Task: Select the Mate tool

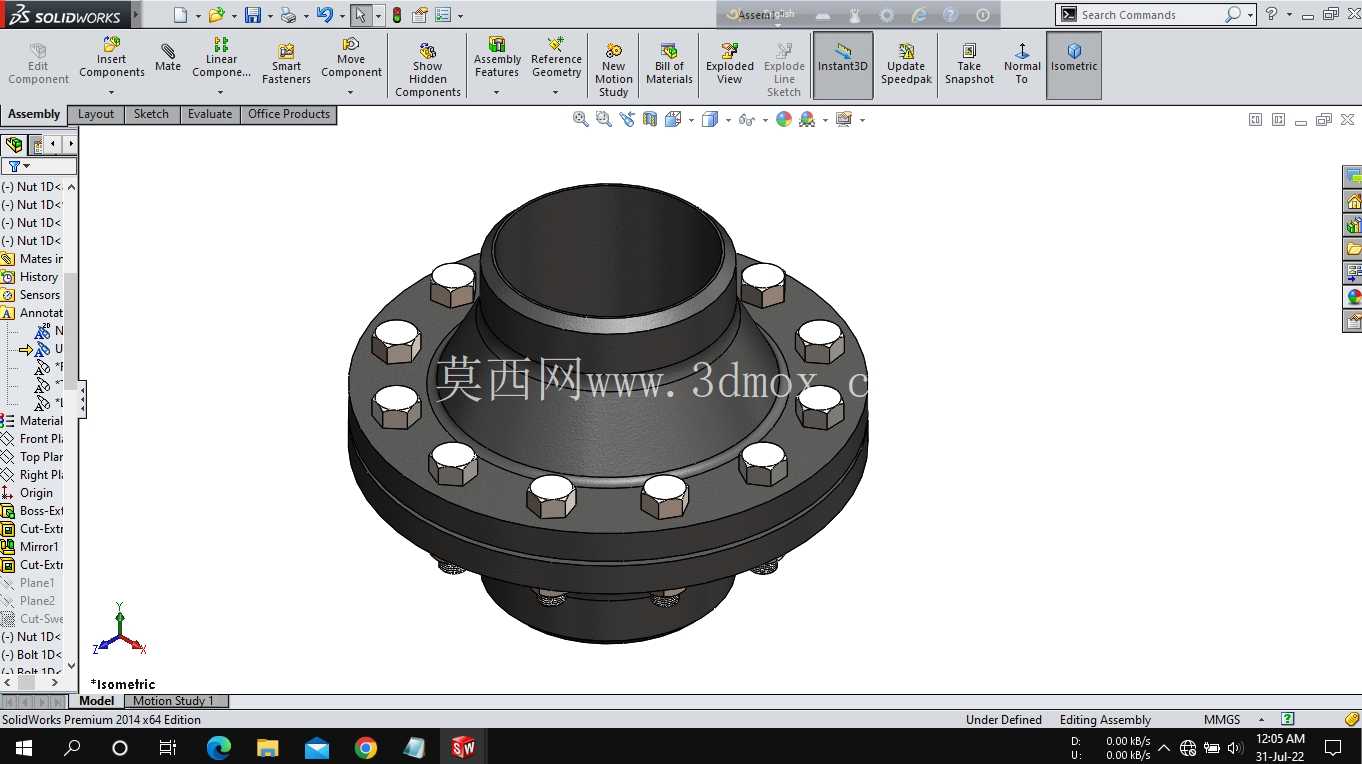Action: (x=168, y=58)
